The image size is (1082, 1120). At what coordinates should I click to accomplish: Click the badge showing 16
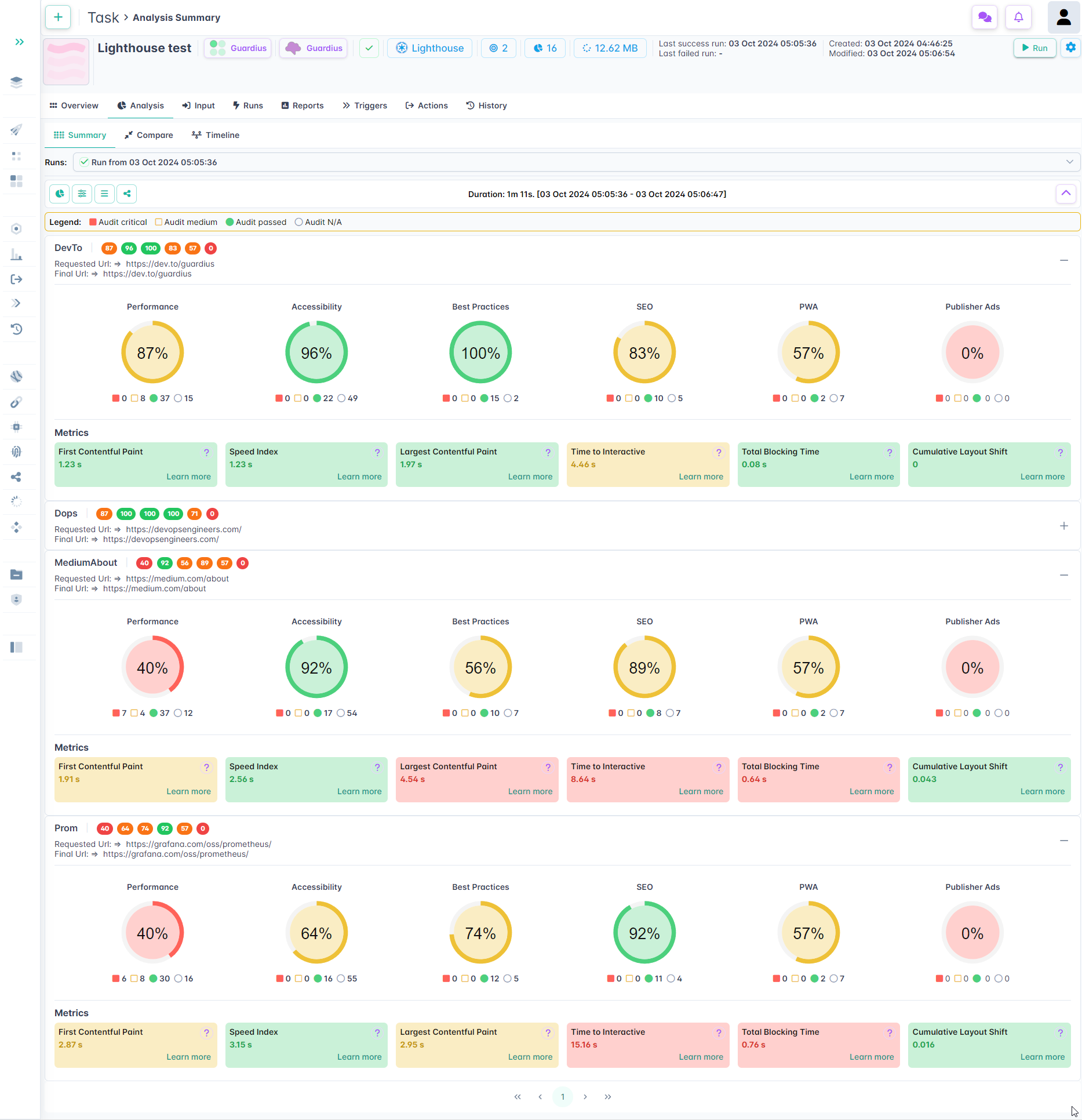pos(545,48)
